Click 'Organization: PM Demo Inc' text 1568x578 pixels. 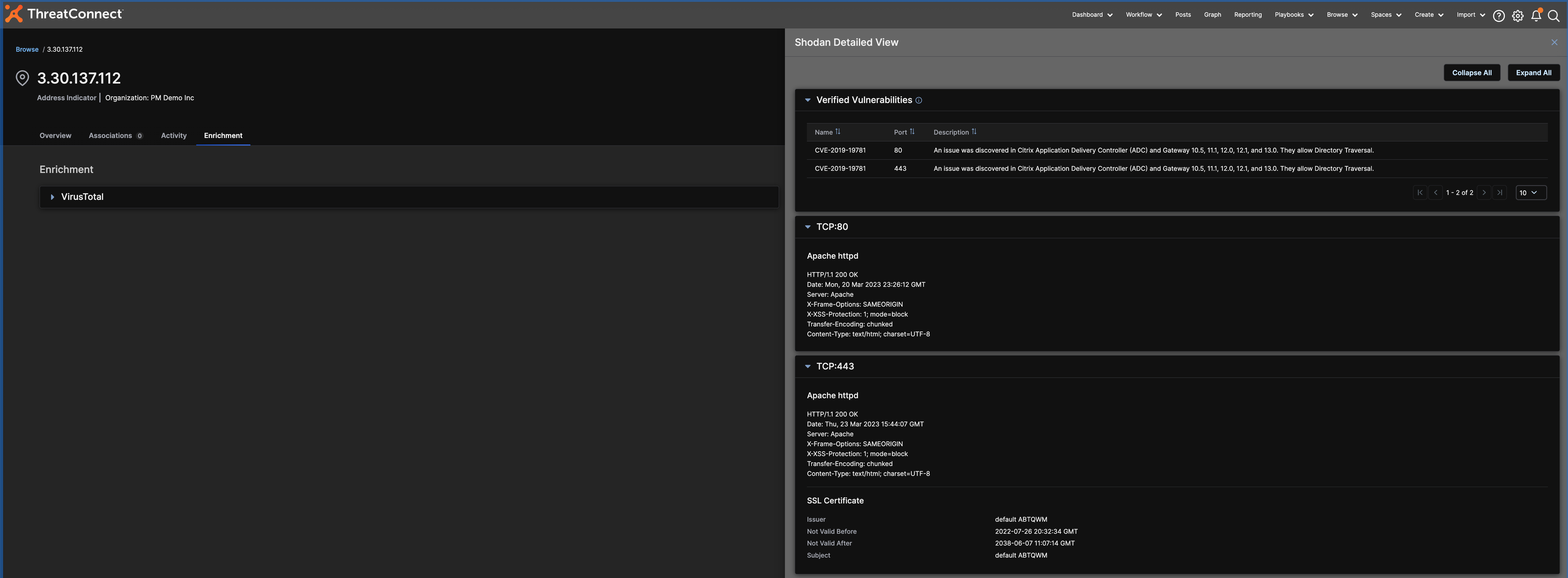coord(149,97)
